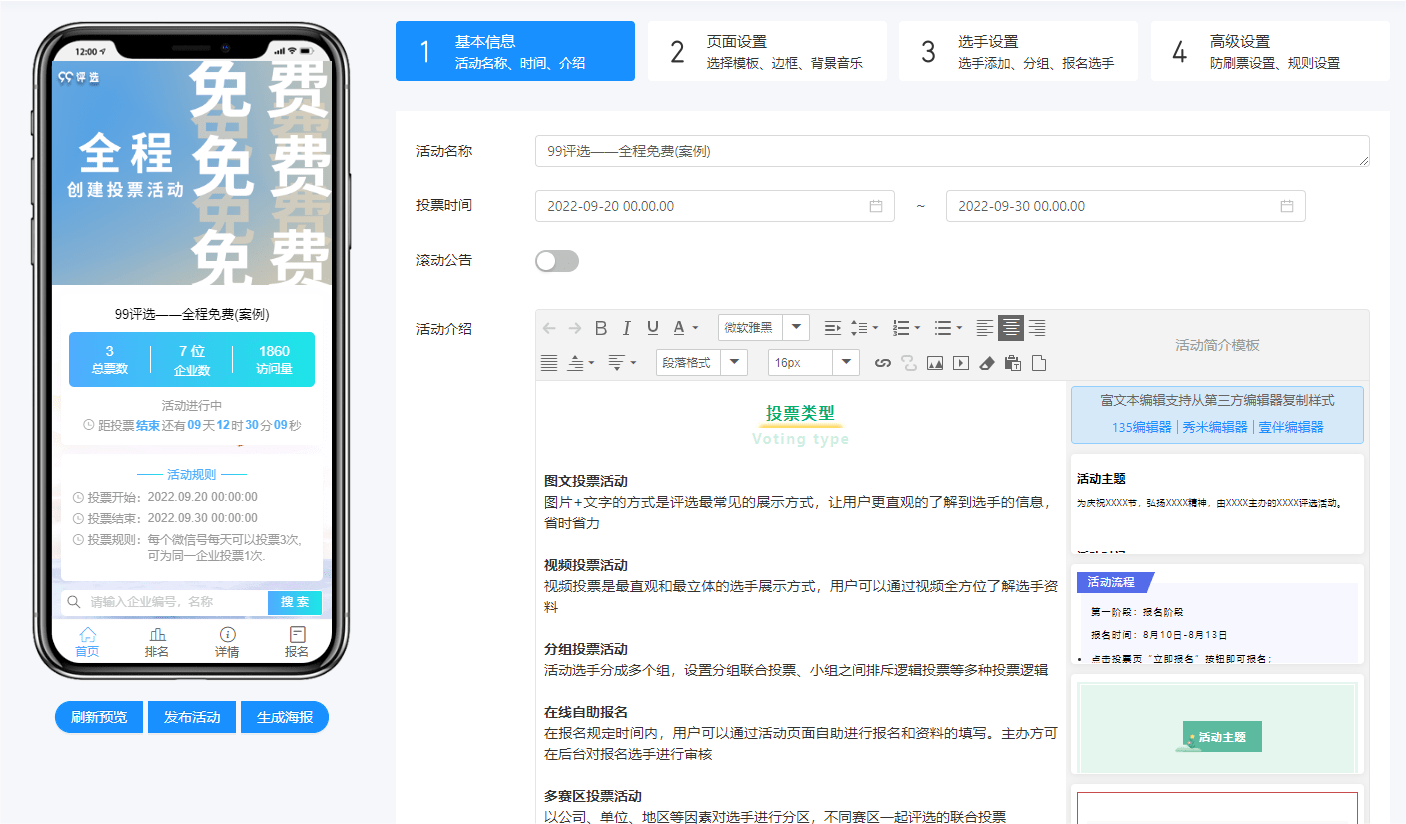Select center text alignment
The width and height of the screenshot is (1406, 824).
click(1011, 328)
